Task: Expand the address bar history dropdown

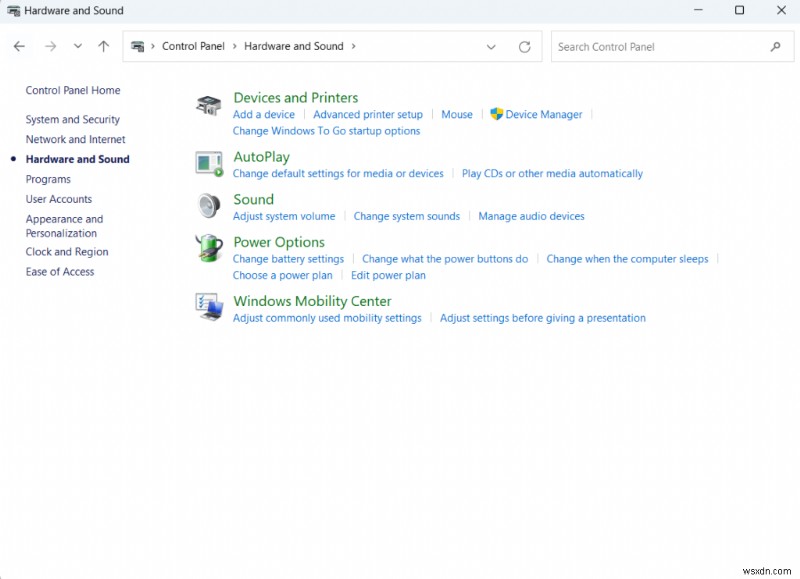Action: click(491, 47)
